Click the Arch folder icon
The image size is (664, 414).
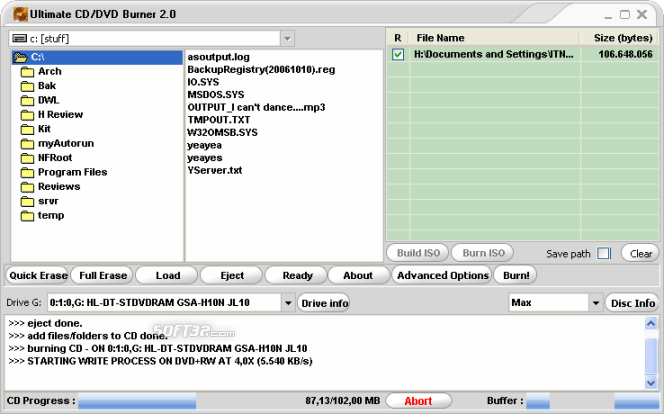[x=28, y=72]
